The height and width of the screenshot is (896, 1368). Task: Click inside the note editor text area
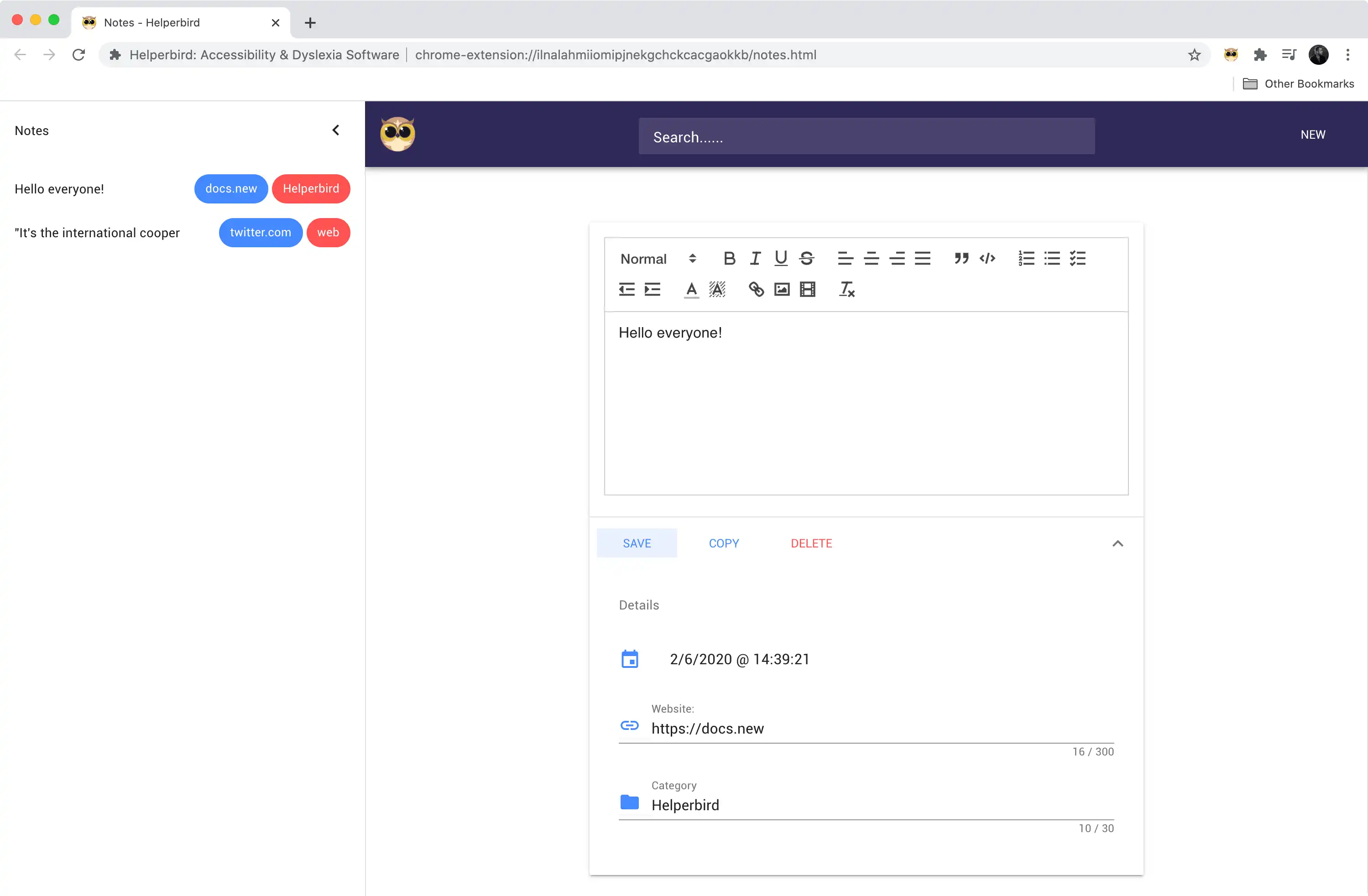coord(866,403)
